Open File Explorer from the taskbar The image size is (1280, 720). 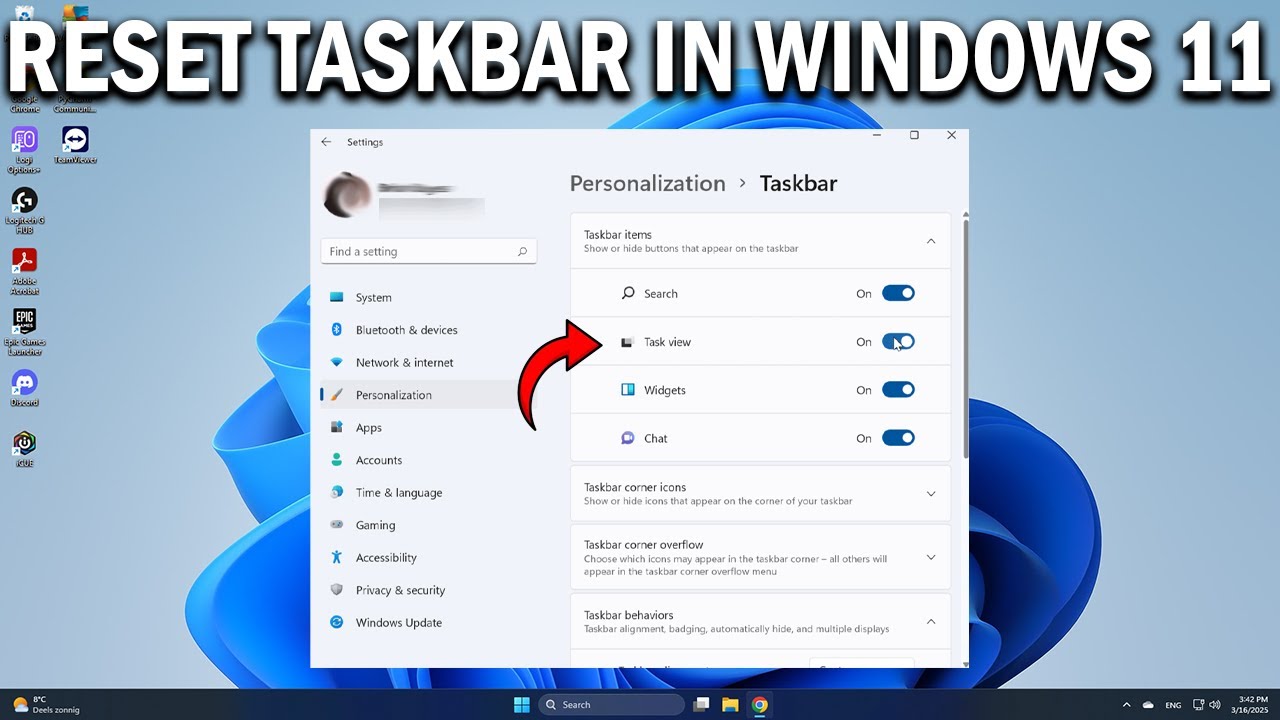pos(730,705)
